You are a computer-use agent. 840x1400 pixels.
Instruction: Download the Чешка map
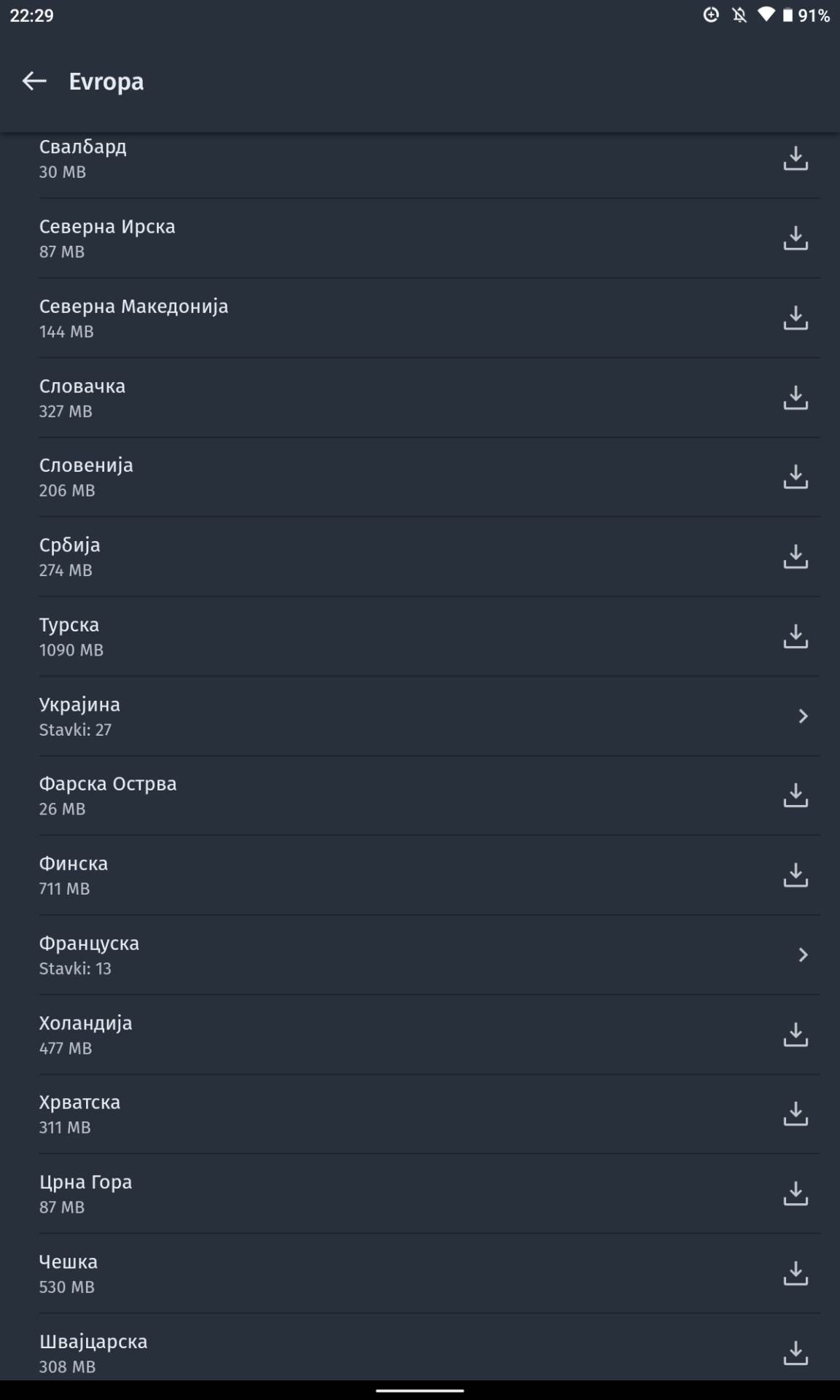tap(795, 1274)
